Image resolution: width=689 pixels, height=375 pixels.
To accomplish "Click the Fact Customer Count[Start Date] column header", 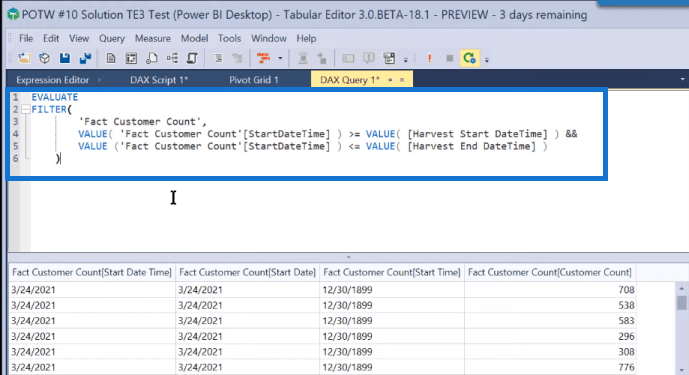I will 247,273.
